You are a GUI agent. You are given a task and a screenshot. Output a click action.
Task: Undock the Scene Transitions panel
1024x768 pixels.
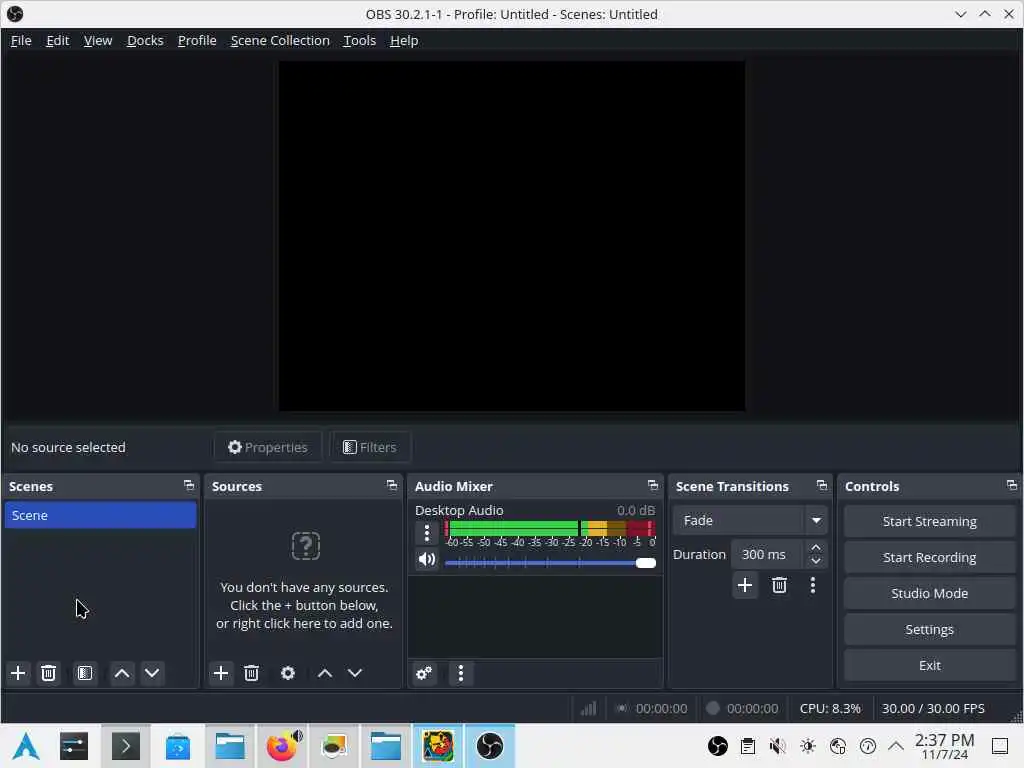click(822, 485)
